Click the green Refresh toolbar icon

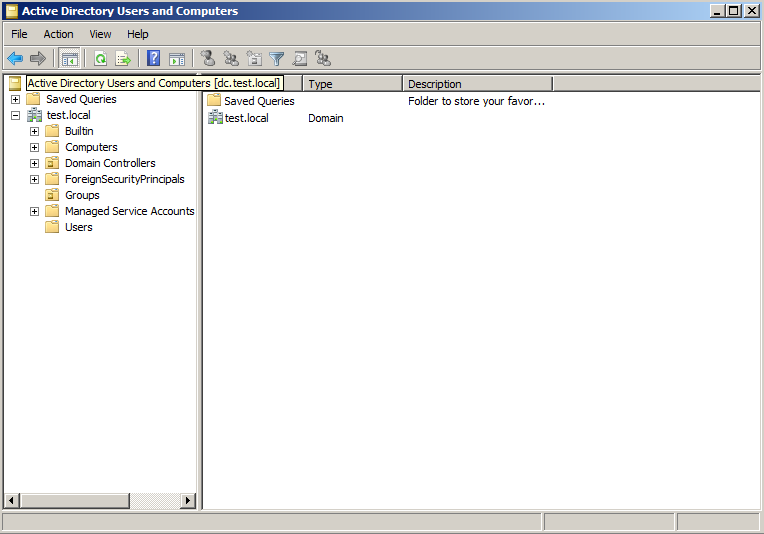(100, 59)
